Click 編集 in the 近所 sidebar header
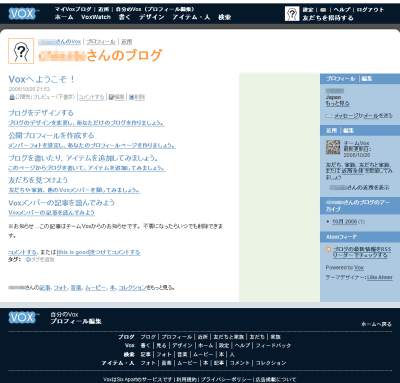 point(348,131)
